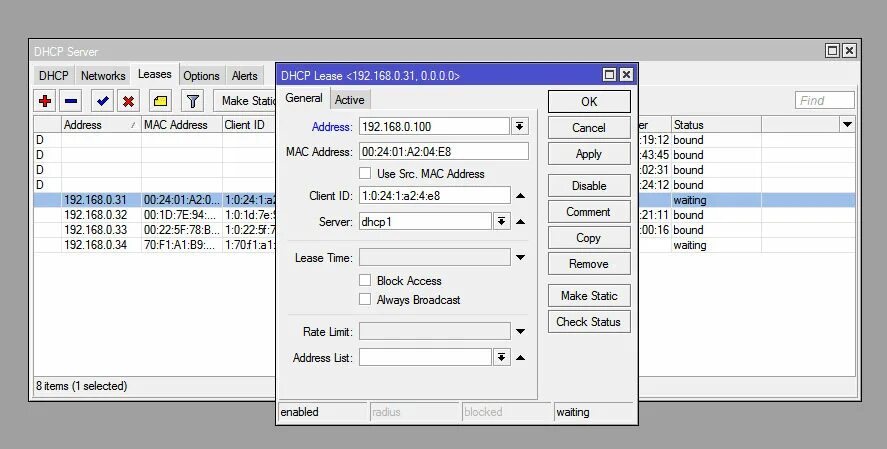Open column selector dropdown in leases table
This screenshot has height=449, width=887.
click(847, 124)
